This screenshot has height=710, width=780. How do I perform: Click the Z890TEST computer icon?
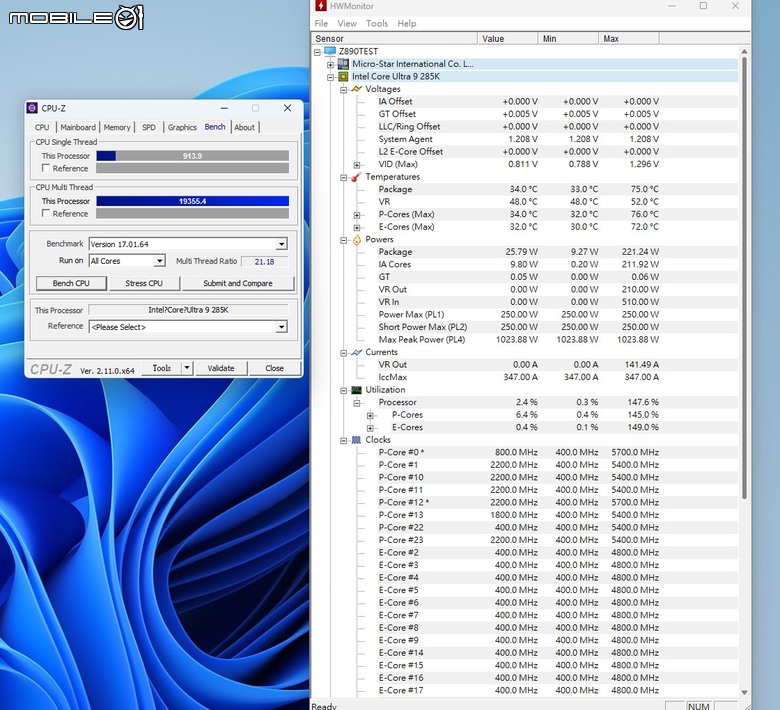330,51
